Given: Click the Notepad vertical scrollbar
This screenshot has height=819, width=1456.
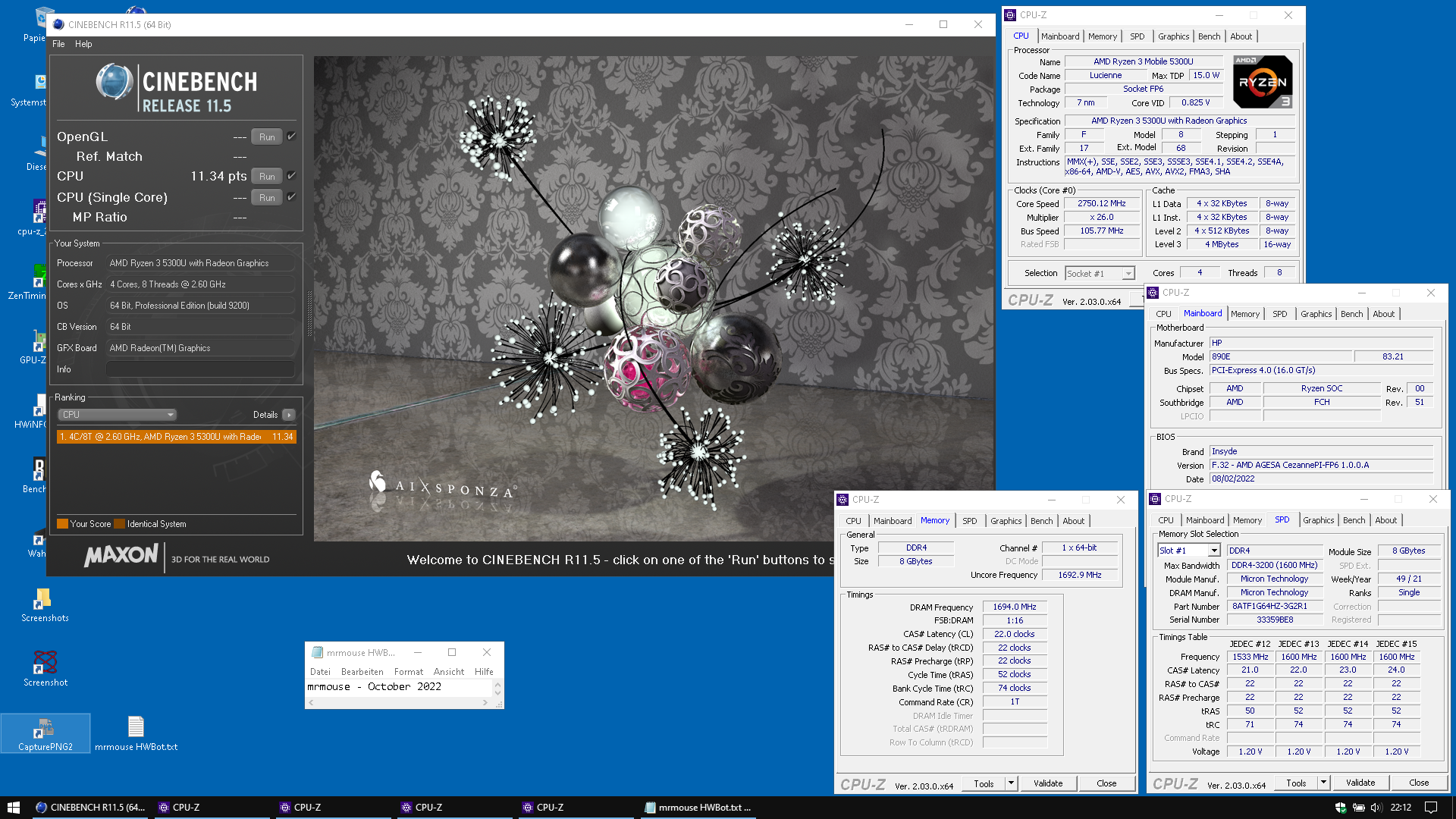Looking at the screenshot, I should (x=498, y=689).
